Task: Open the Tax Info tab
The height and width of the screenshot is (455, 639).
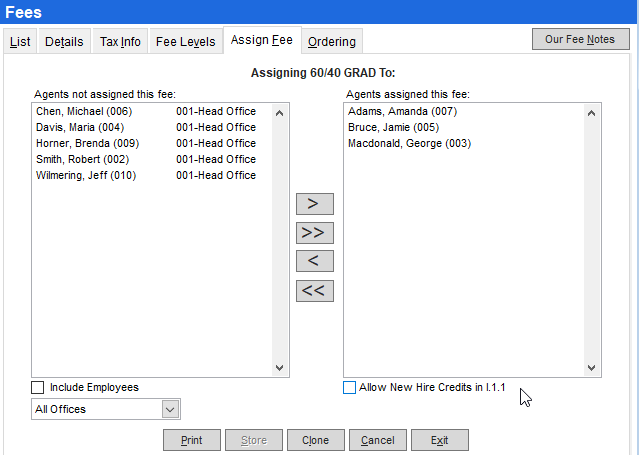Action: point(120,42)
